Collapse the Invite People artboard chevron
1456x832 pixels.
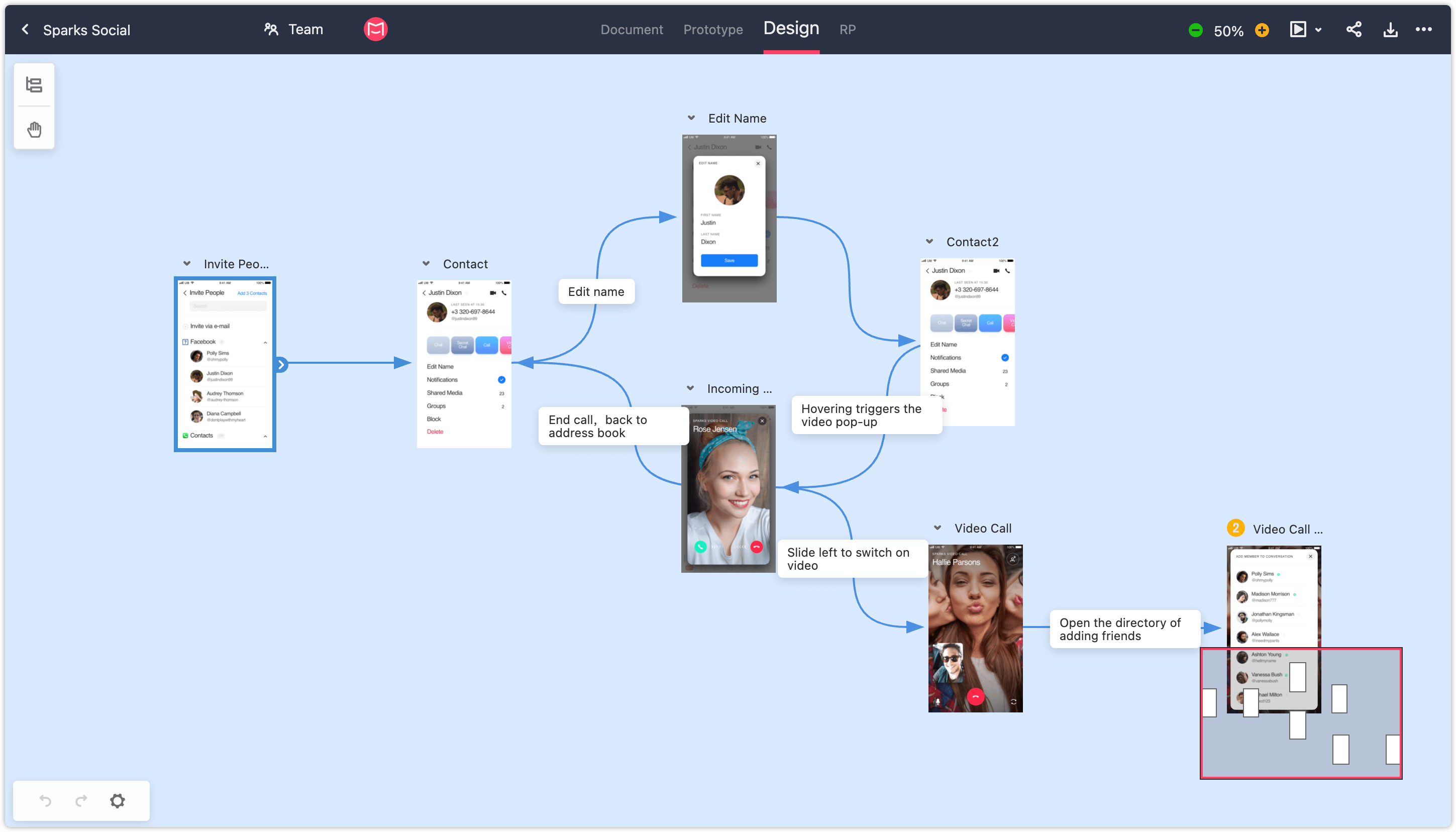click(x=187, y=264)
